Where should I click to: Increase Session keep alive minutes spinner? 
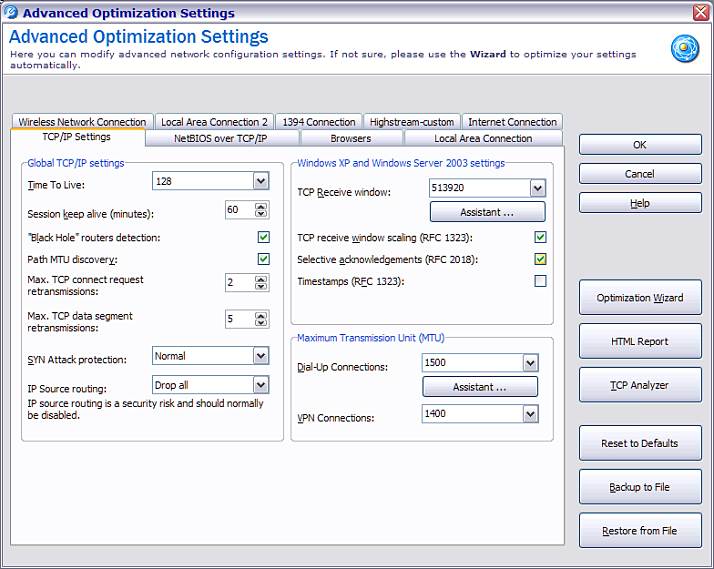point(262,206)
